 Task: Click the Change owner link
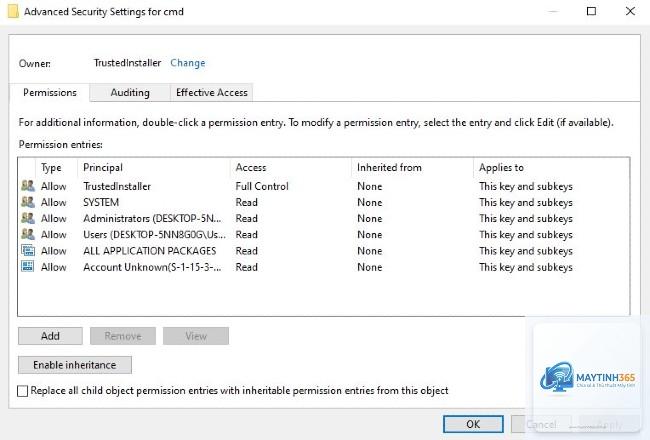[188, 63]
